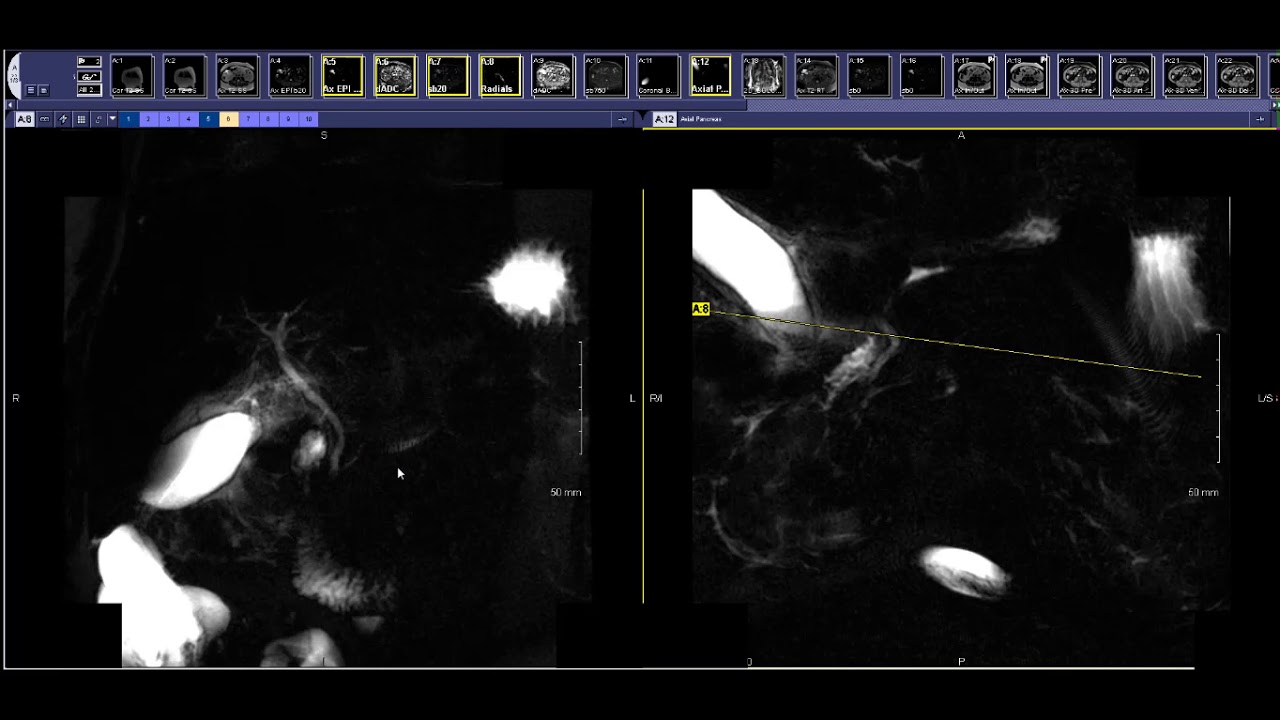Click the link series chain icon

pos(45,119)
